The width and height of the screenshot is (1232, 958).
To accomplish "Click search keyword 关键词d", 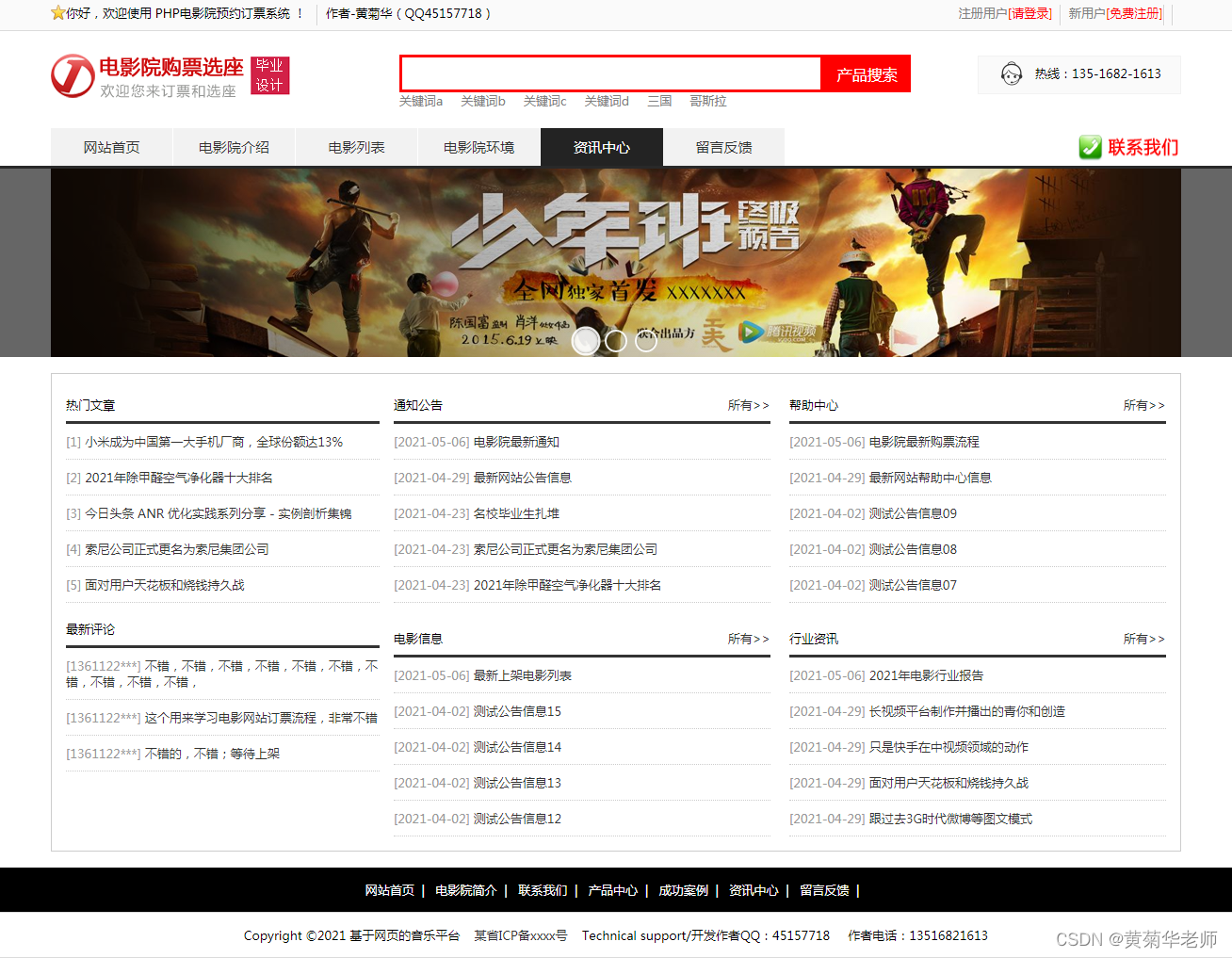I will (x=607, y=101).
